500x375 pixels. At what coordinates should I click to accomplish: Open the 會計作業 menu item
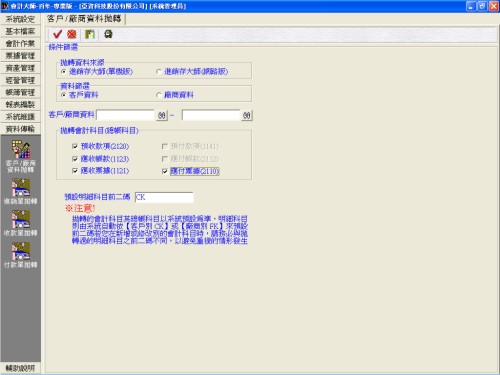tap(20, 44)
